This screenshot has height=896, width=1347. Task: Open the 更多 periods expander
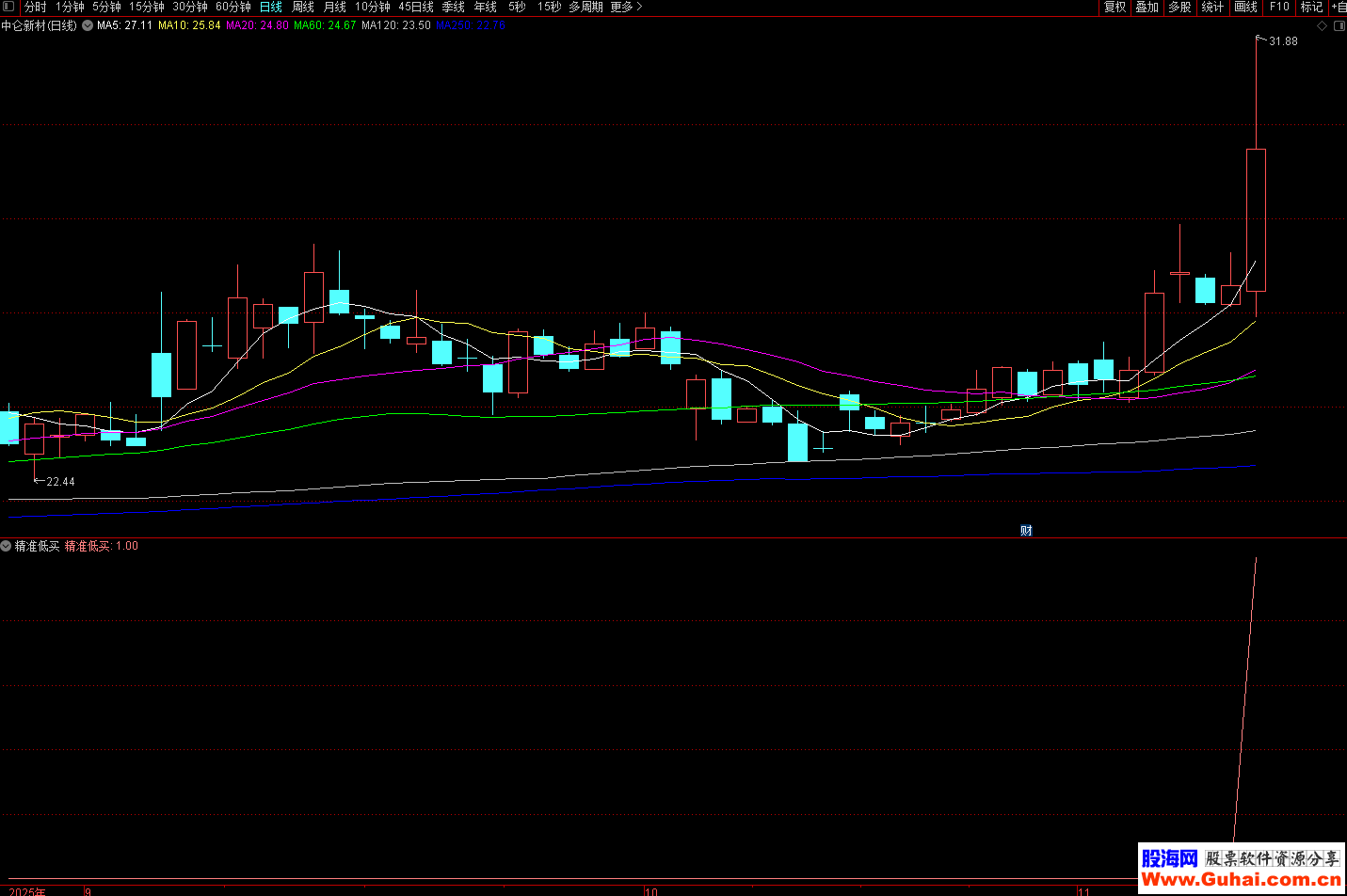(626, 7)
